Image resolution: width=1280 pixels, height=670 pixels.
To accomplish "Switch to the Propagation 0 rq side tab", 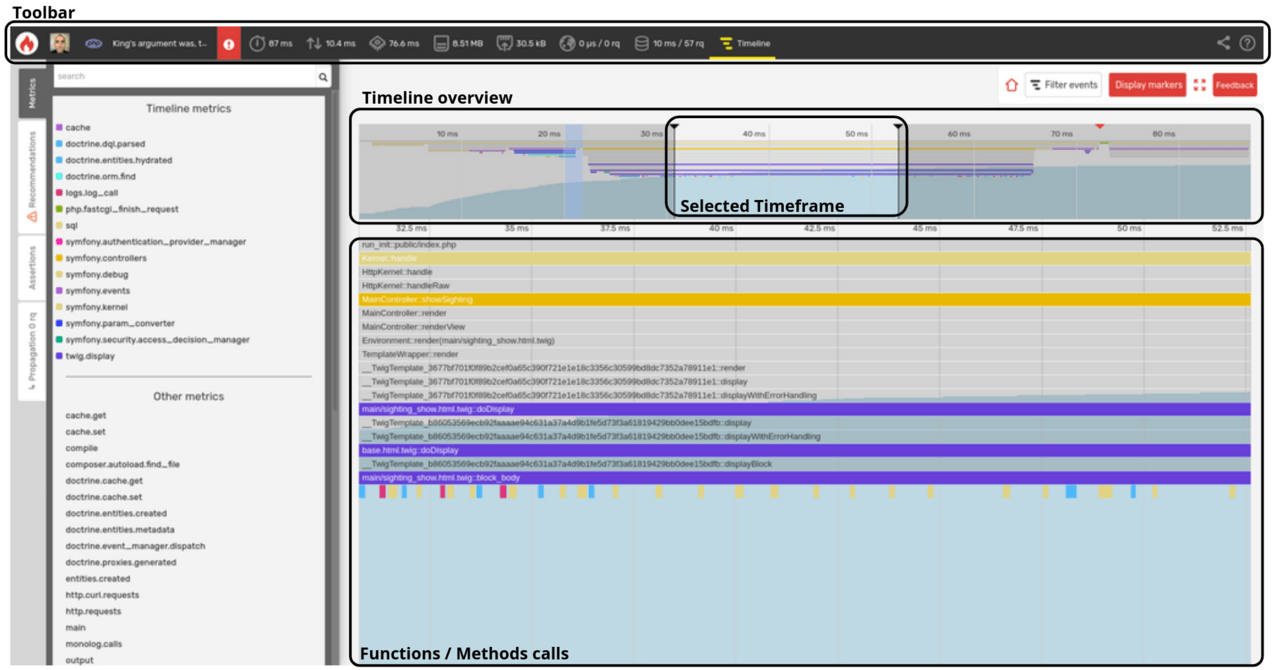I will pyautogui.click(x=32, y=350).
